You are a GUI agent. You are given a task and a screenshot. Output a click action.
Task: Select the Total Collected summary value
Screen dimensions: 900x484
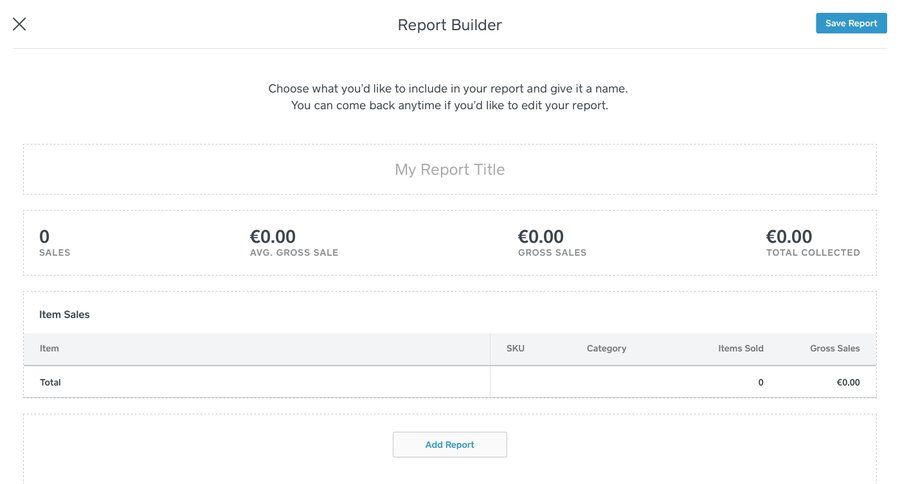pyautogui.click(x=789, y=237)
